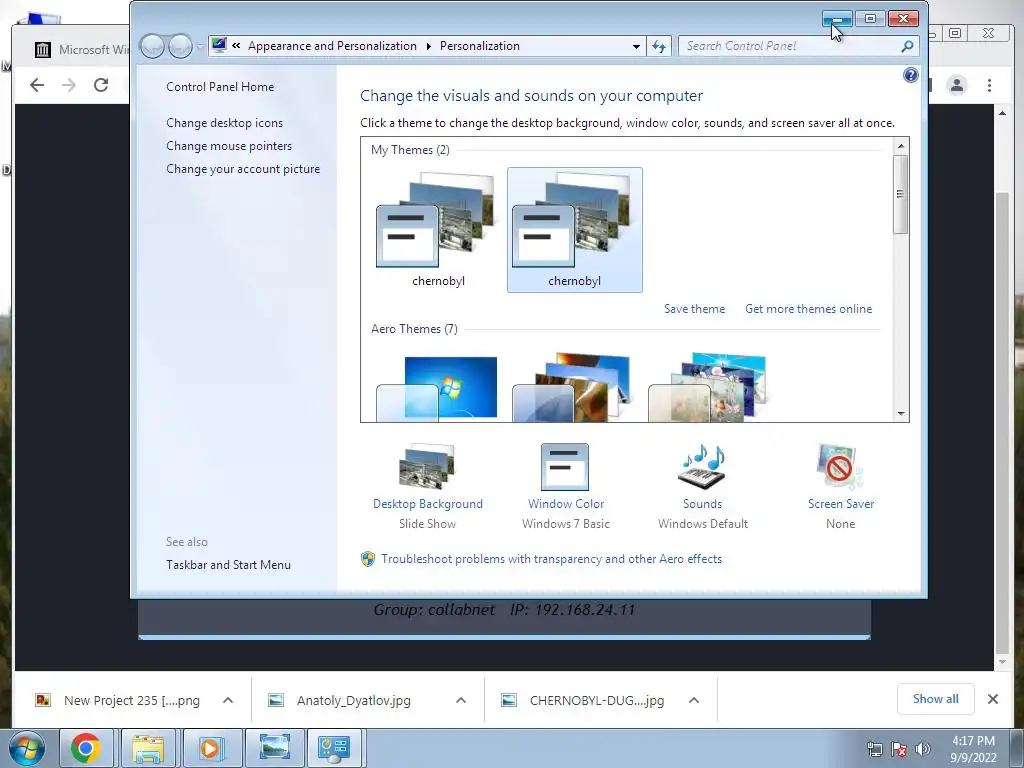Open Chrome's three-dot menu
1024x768 pixels.
click(989, 85)
